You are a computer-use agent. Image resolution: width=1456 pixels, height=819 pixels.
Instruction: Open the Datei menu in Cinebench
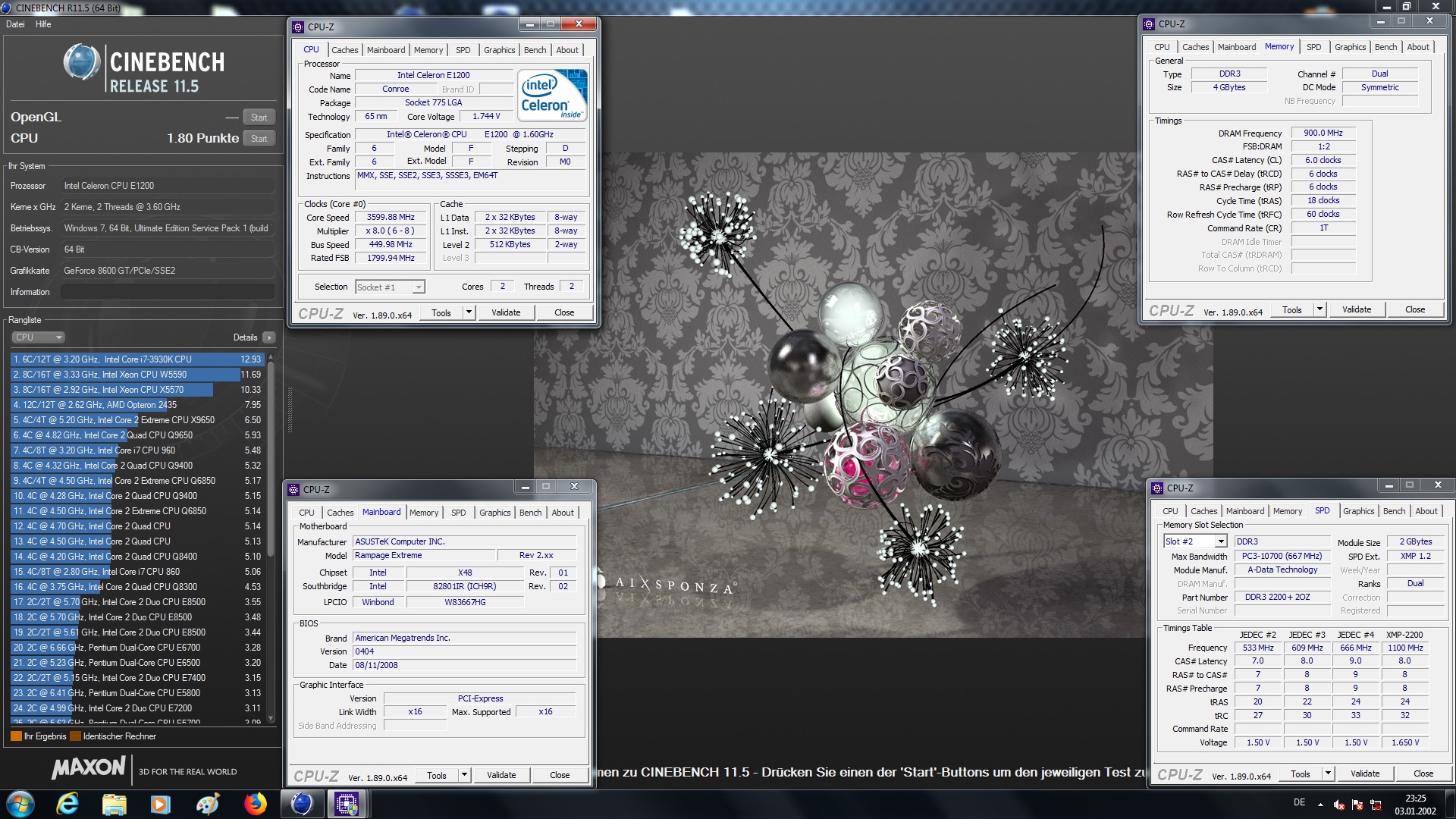(x=15, y=24)
